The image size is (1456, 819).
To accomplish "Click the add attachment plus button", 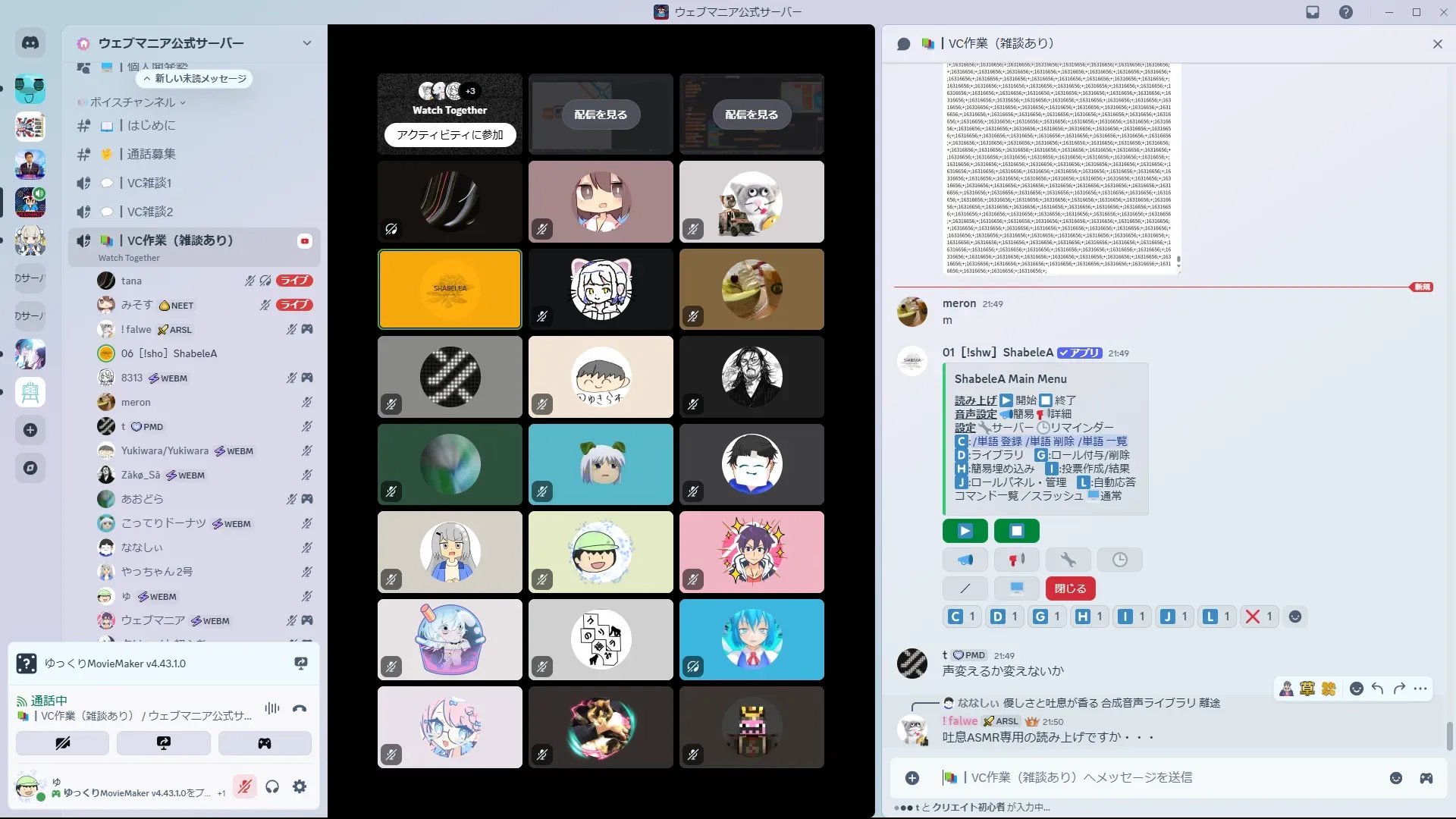I will (912, 778).
